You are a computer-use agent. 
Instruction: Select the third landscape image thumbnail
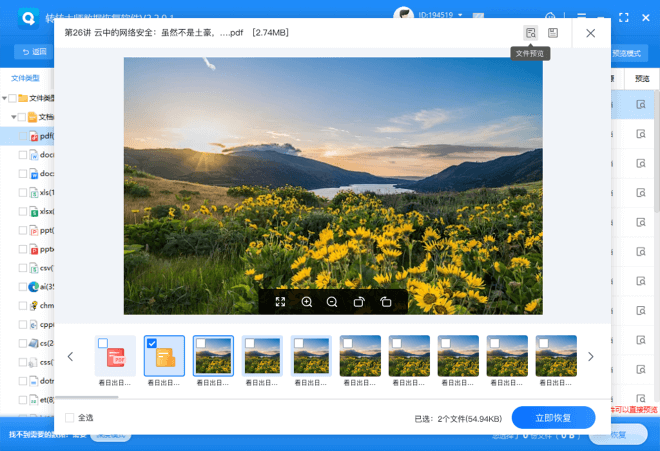[x=311, y=356]
